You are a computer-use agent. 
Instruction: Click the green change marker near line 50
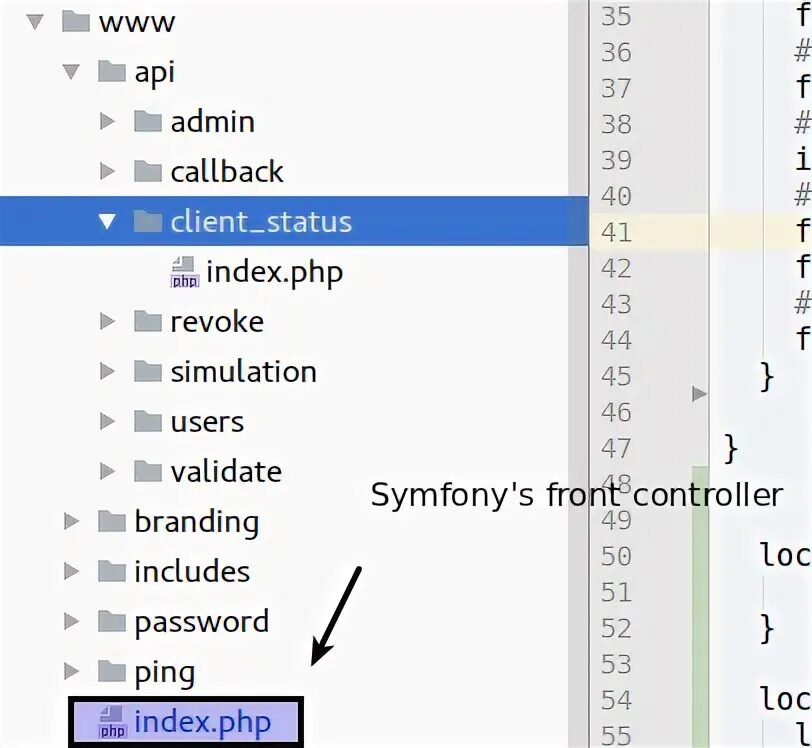(700, 556)
